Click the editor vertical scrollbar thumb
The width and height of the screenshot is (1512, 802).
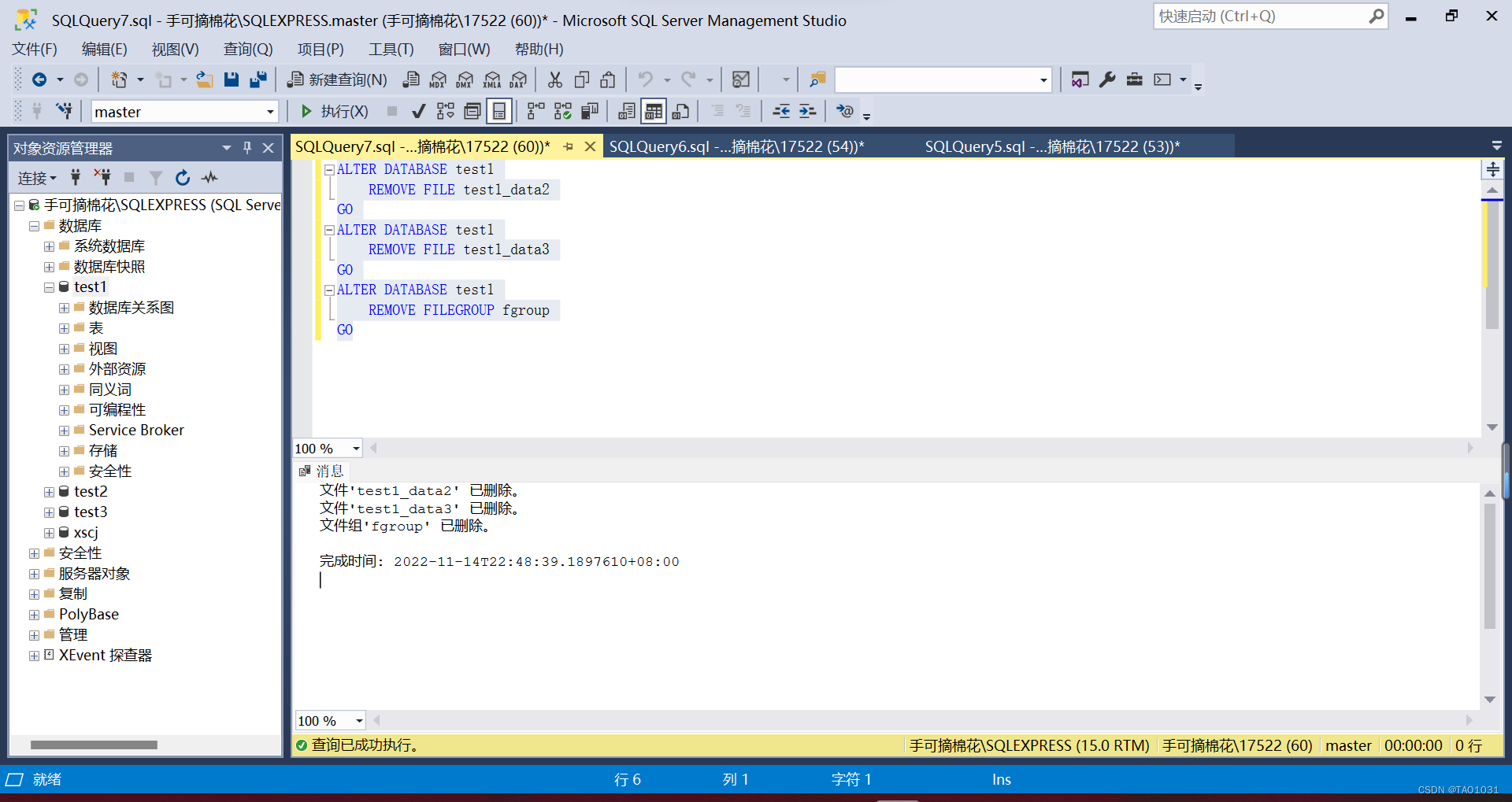point(1492,264)
